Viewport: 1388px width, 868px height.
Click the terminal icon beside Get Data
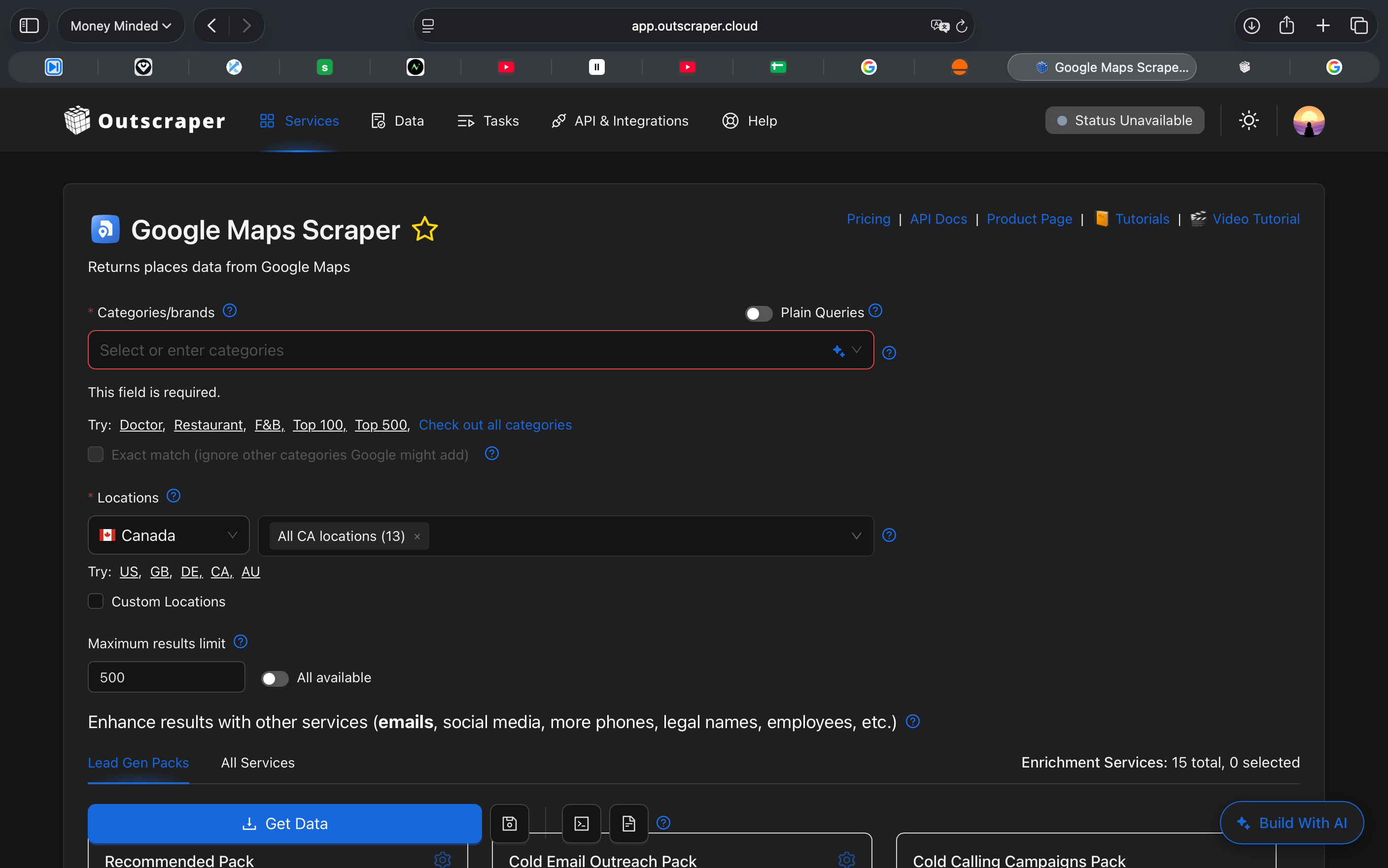pos(581,823)
